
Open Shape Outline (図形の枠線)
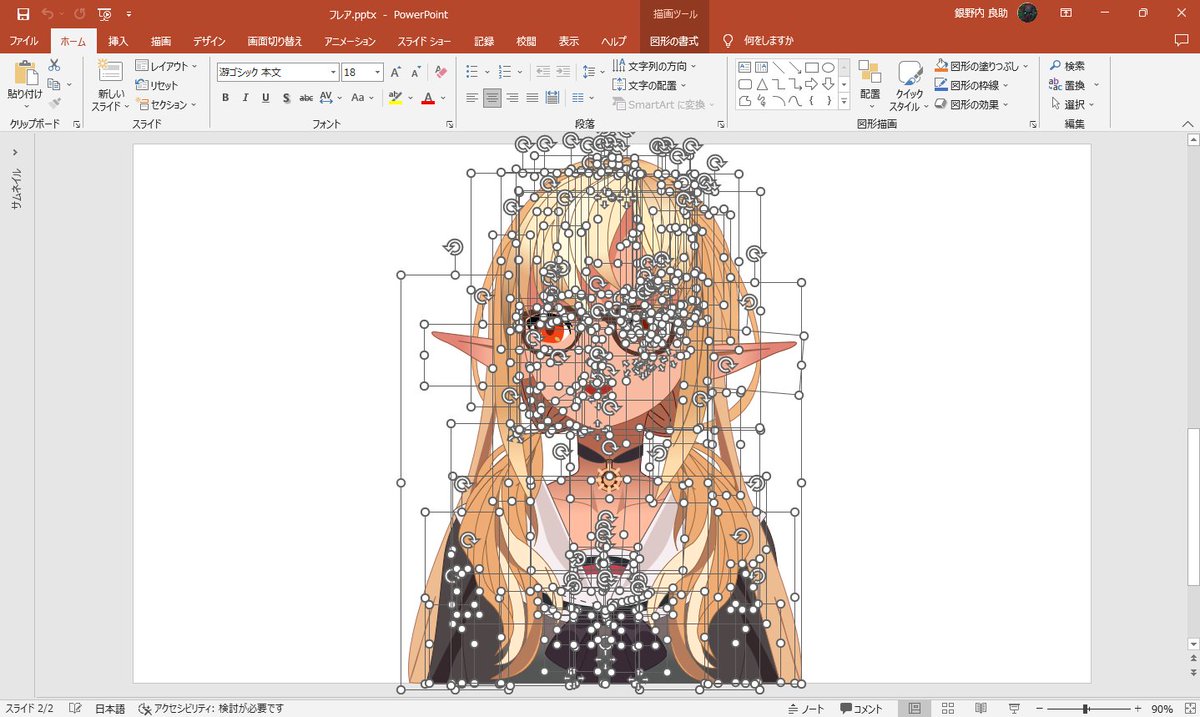point(970,85)
